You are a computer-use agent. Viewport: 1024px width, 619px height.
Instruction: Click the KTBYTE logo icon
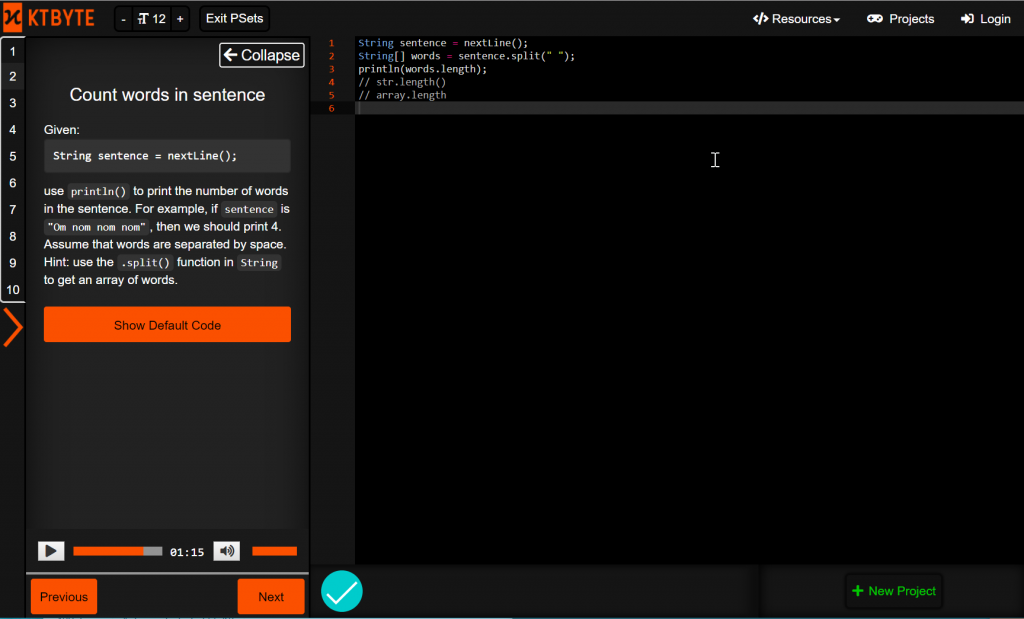(x=13, y=18)
